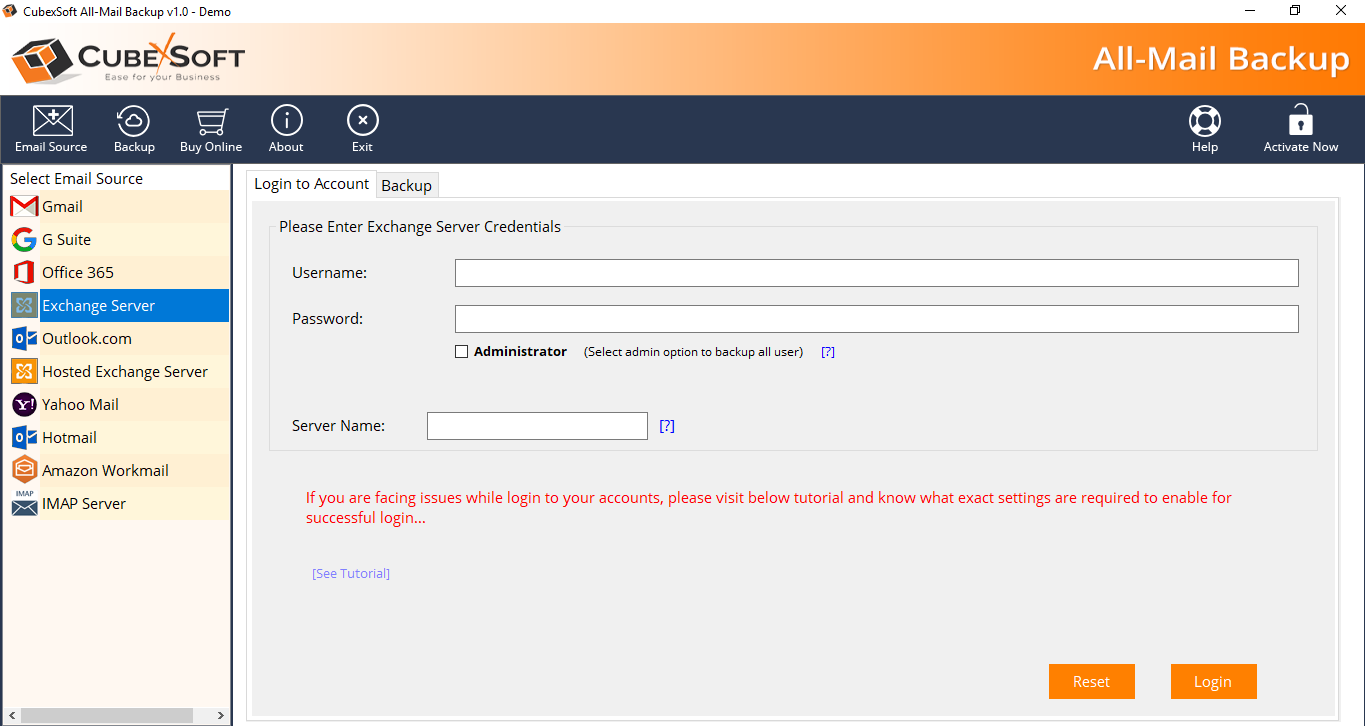Image resolution: width=1365 pixels, height=726 pixels.
Task: Enable the Administrator checkbox
Action: pos(461,351)
